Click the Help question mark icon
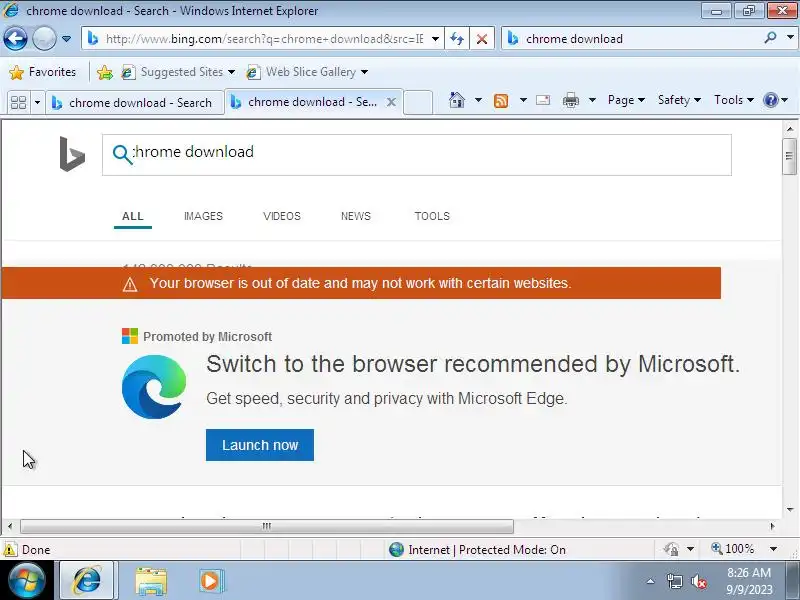 [x=770, y=100]
